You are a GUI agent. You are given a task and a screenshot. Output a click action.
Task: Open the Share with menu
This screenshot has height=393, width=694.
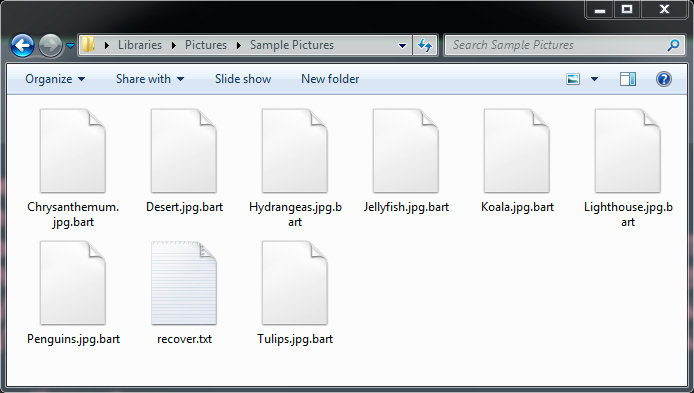coord(150,79)
